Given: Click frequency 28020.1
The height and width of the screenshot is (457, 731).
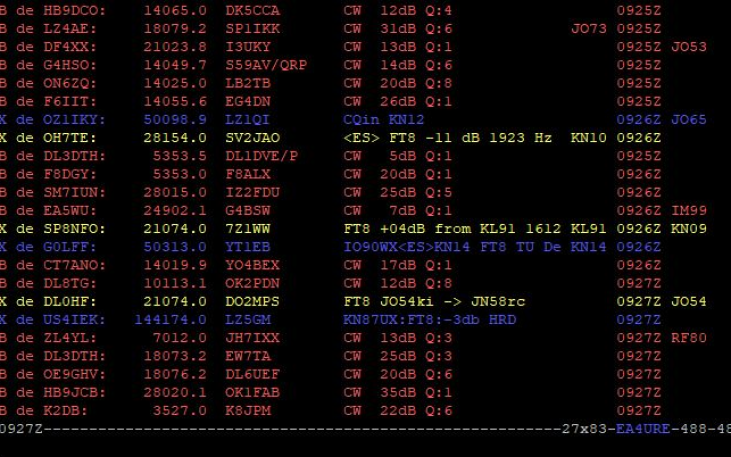Looking at the screenshot, I should [x=175, y=392].
